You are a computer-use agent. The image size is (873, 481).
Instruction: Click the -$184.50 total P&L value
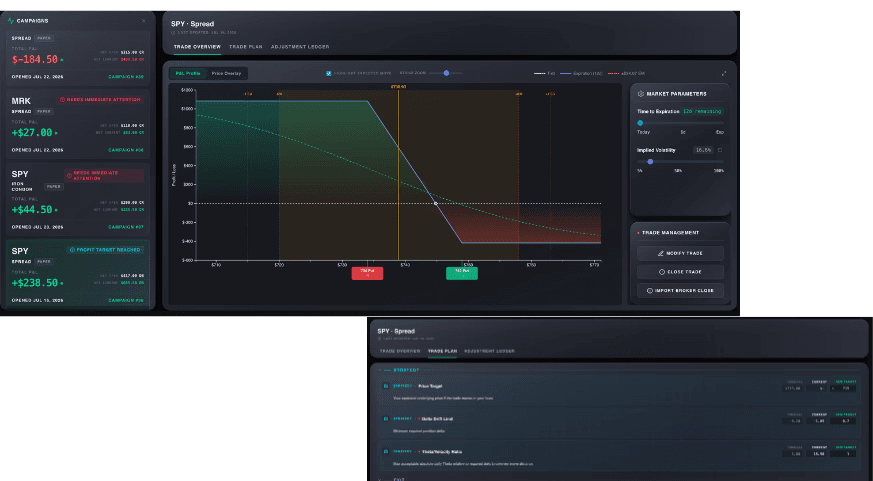click(x=35, y=59)
